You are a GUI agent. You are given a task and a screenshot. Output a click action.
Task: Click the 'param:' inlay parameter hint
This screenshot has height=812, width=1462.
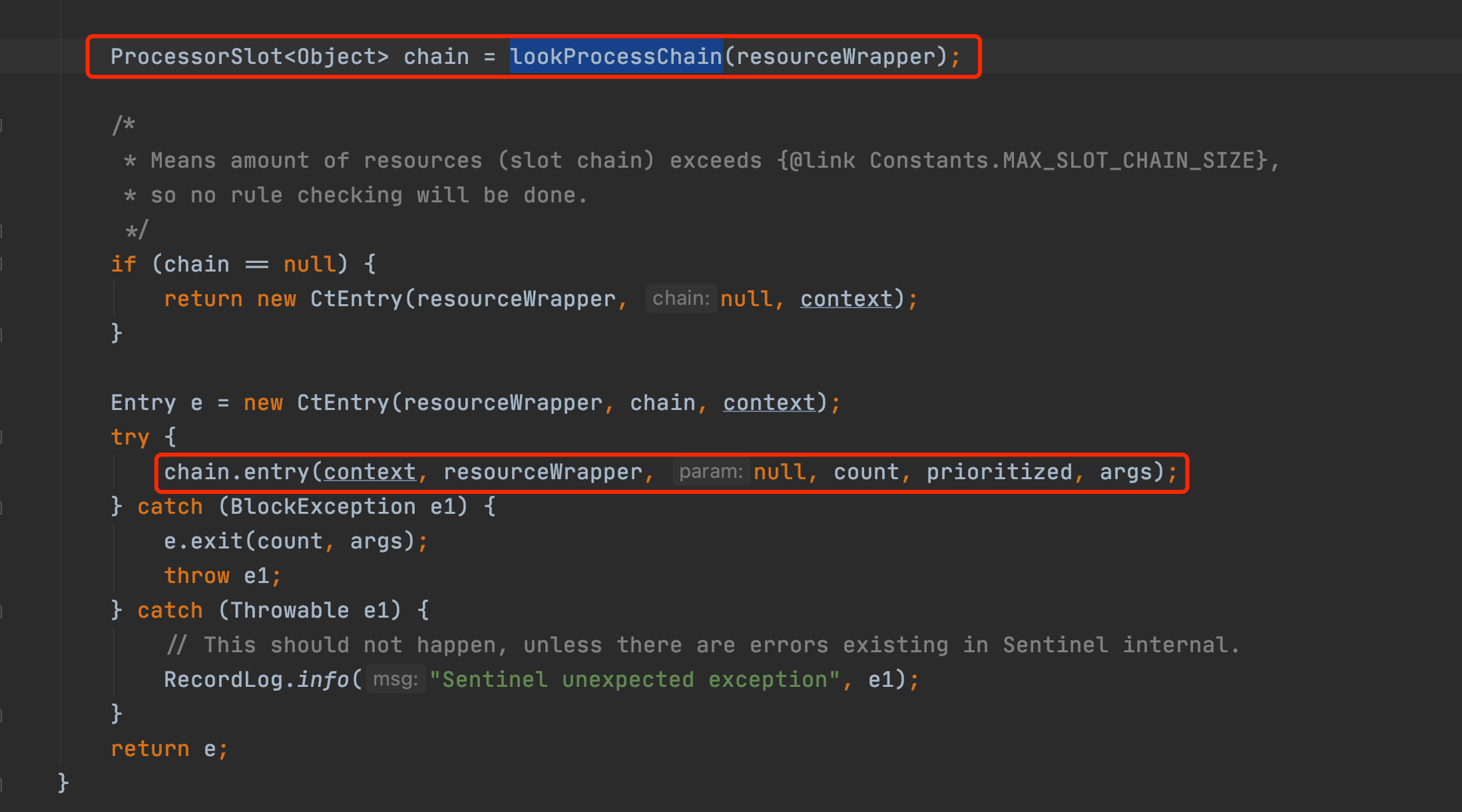[x=710, y=472]
